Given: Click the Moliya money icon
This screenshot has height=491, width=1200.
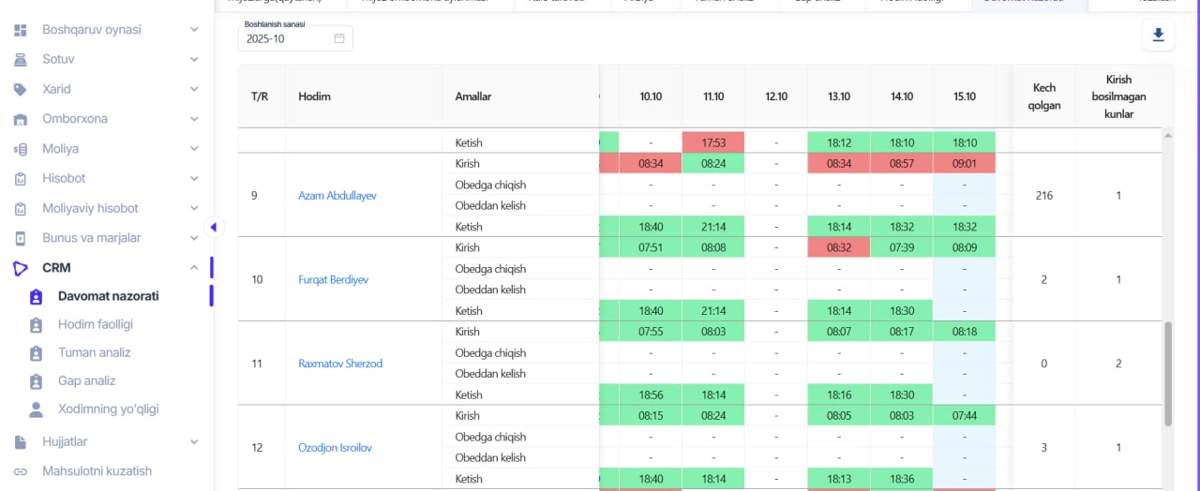Looking at the screenshot, I should point(20,149).
